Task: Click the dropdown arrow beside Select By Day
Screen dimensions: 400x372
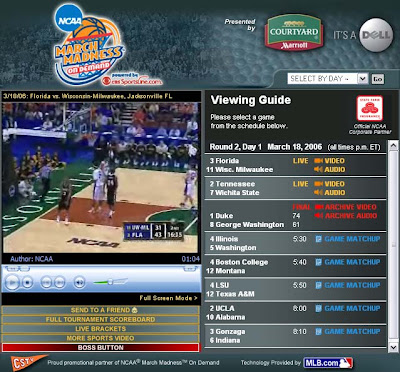Action: click(362, 79)
